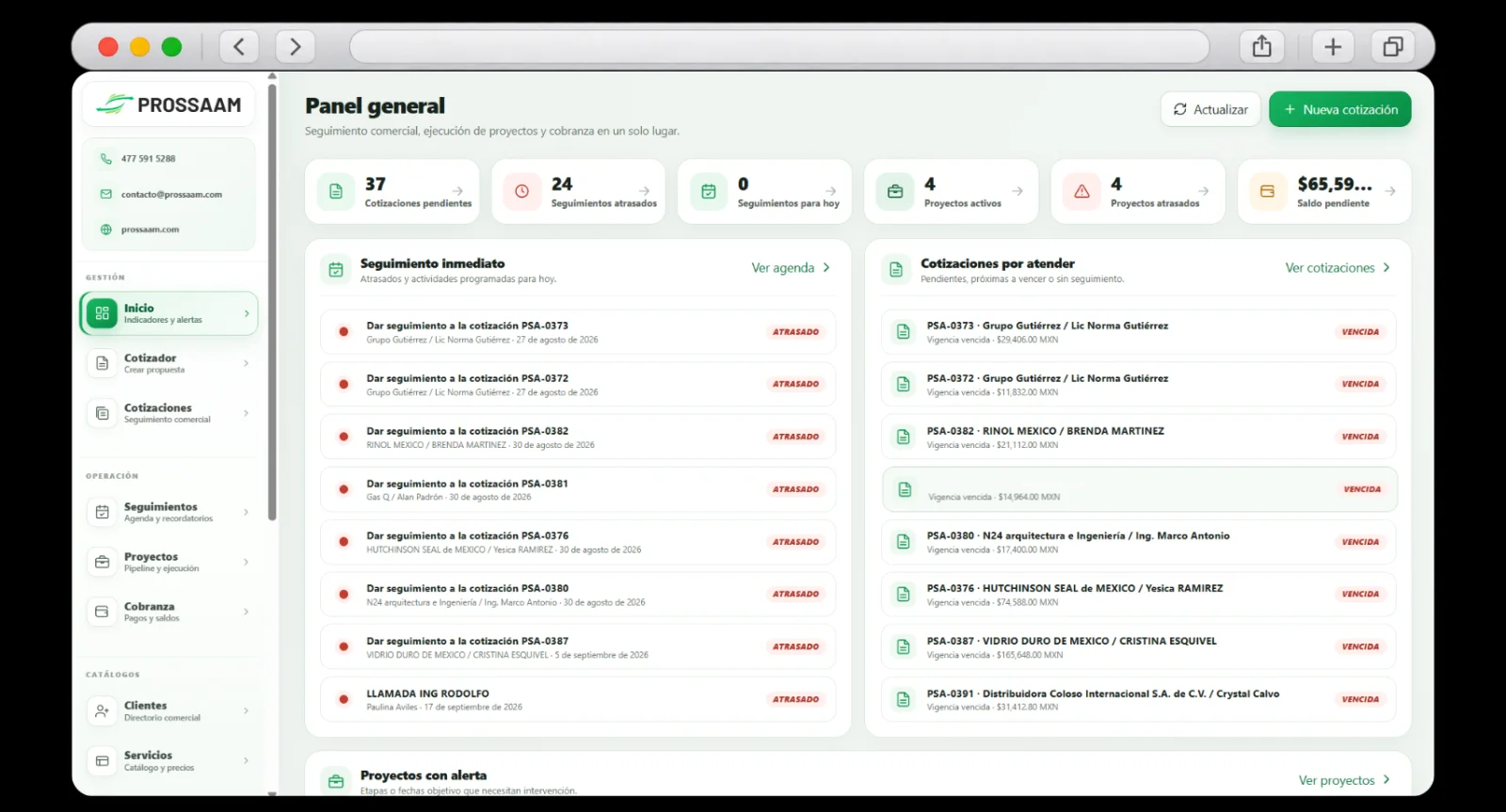Screen dimensions: 1506x812
Task: Go to Cobranza in the sidebar
Action: 169,612
